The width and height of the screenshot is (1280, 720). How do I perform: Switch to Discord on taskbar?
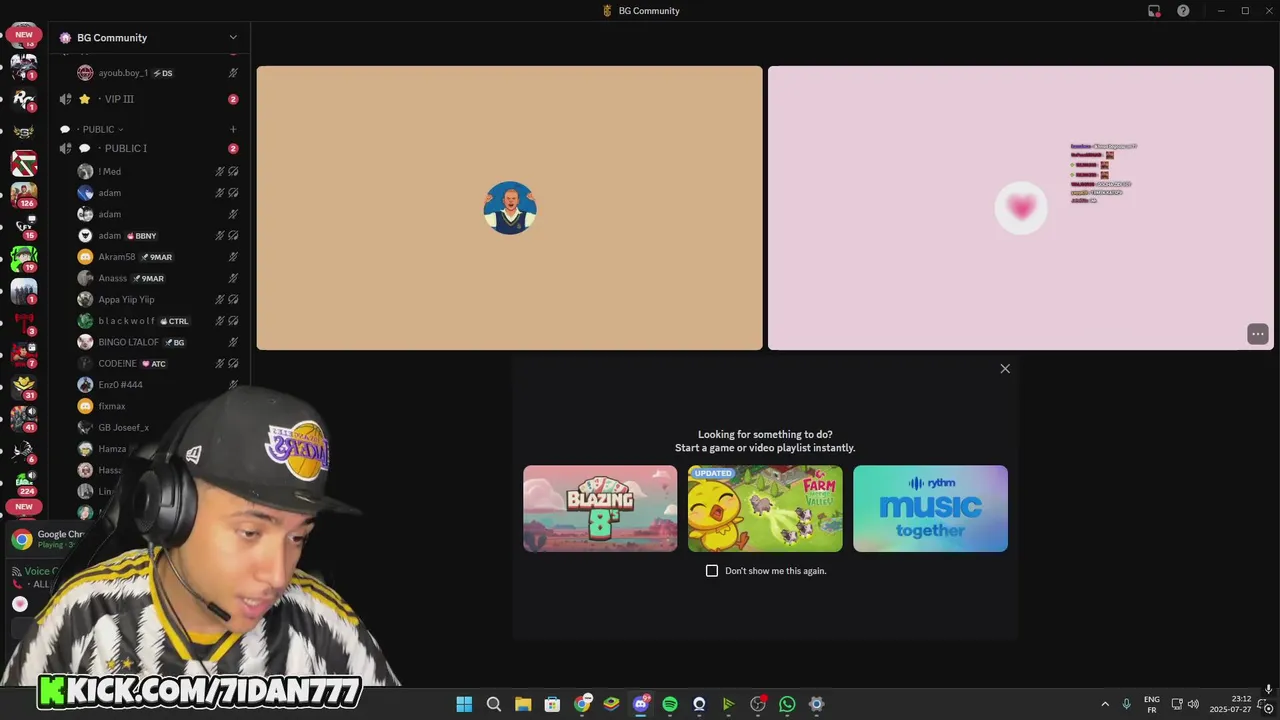[641, 704]
